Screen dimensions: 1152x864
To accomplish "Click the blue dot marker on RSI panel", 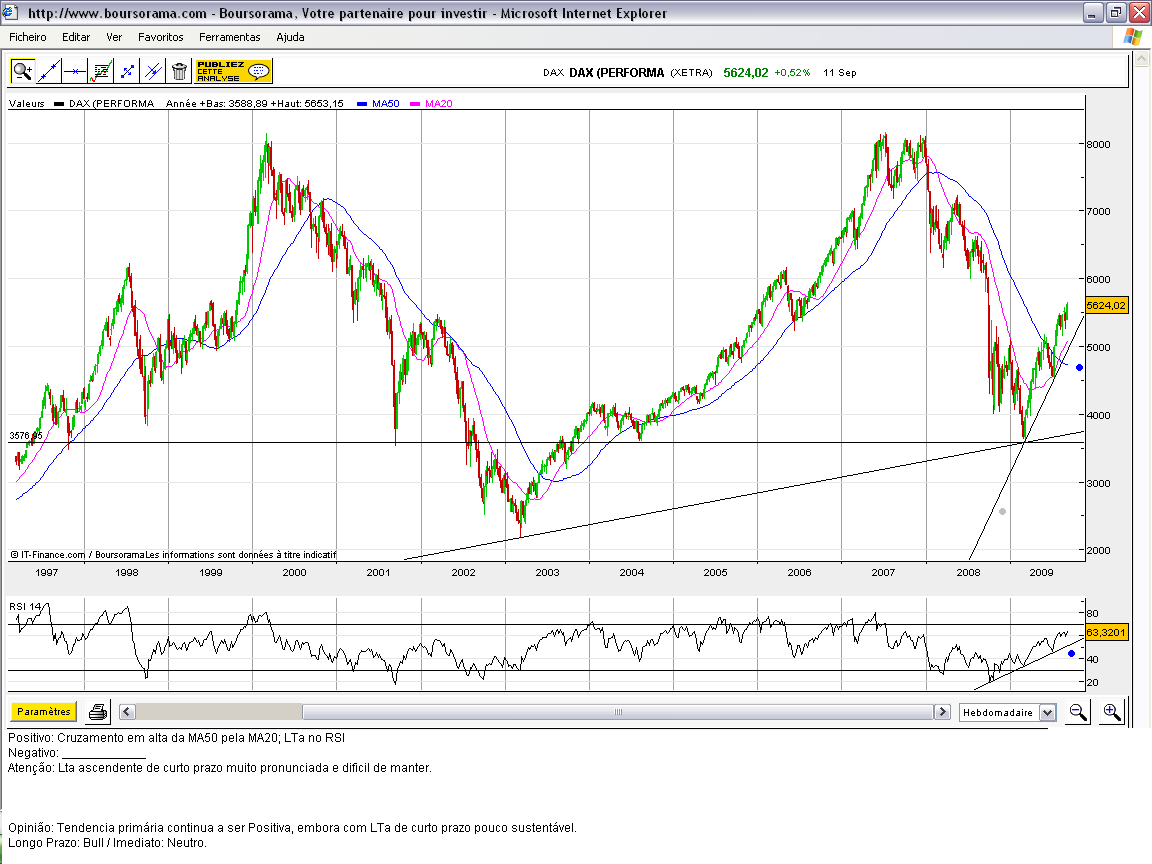I will tap(1071, 653).
